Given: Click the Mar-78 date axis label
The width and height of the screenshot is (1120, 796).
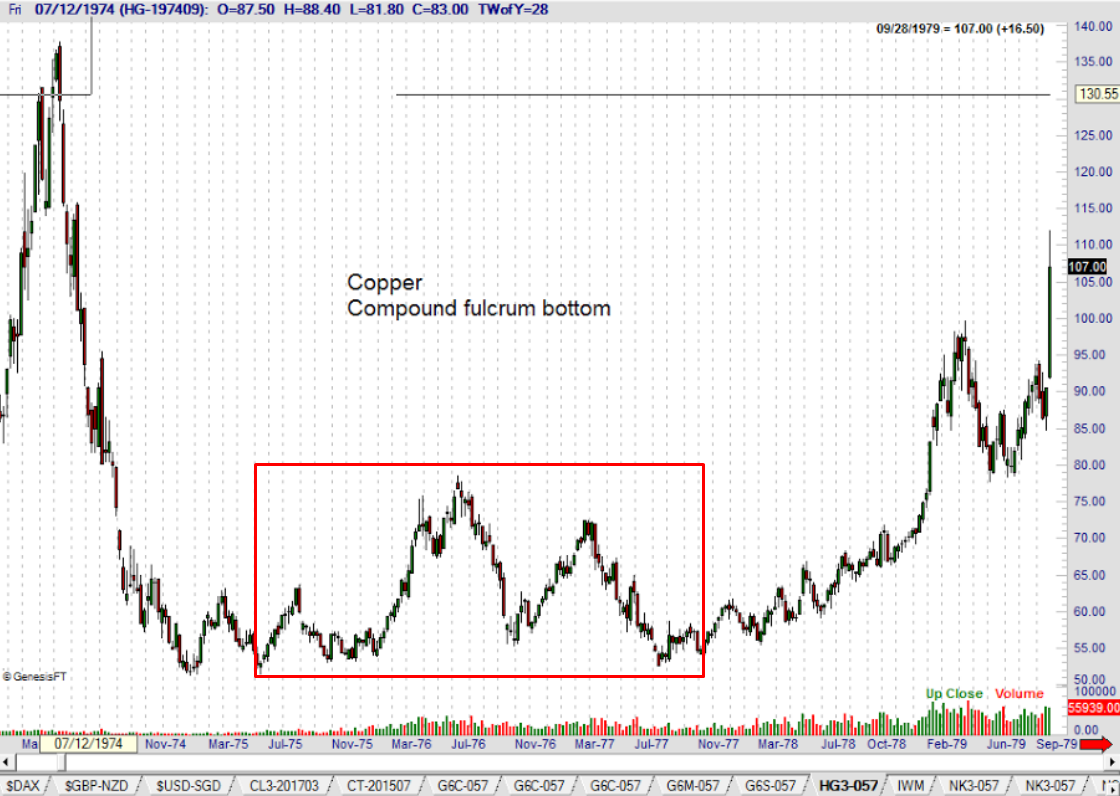Looking at the screenshot, I should 778,744.
